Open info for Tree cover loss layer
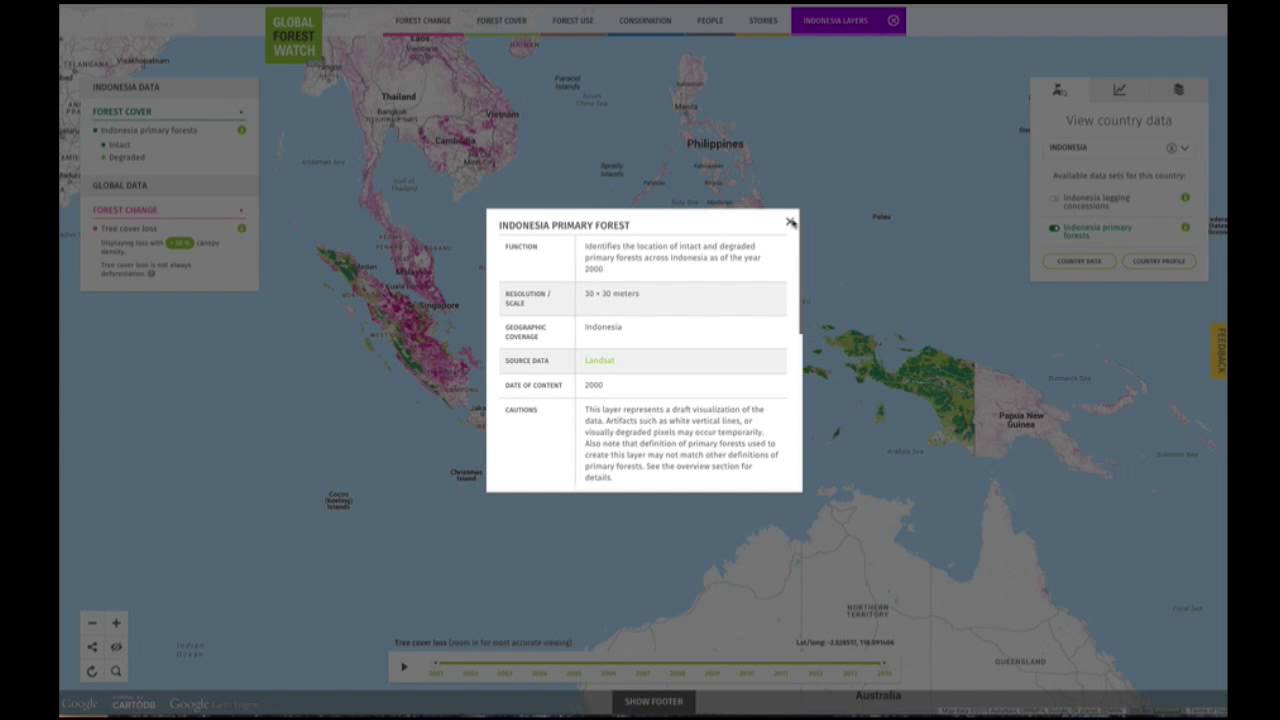 click(x=241, y=228)
